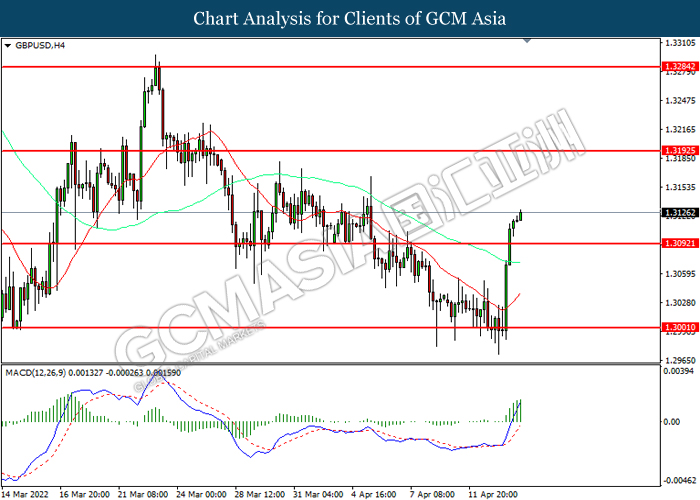
Task: Select the 1.31925 red level price label
Action: pyautogui.click(x=679, y=150)
